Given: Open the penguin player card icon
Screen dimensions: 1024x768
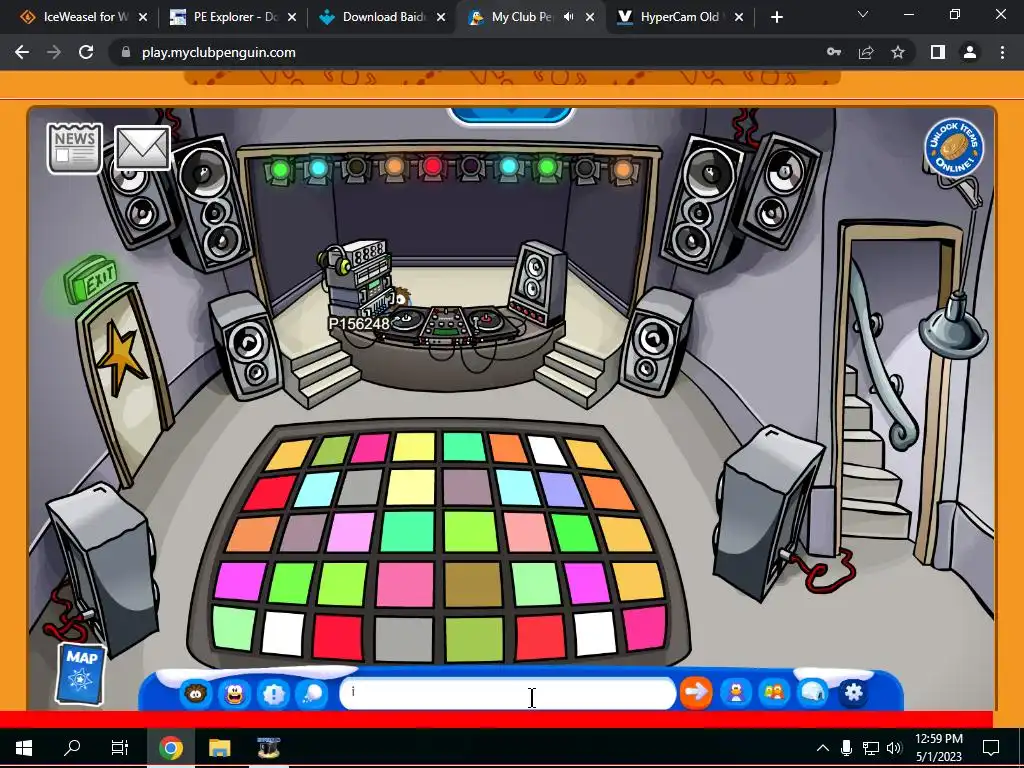Looking at the screenshot, I should coord(736,692).
